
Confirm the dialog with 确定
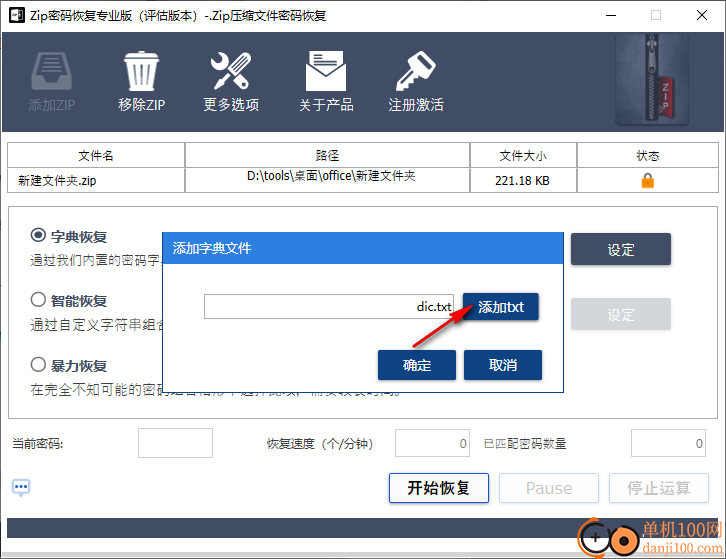tap(417, 365)
